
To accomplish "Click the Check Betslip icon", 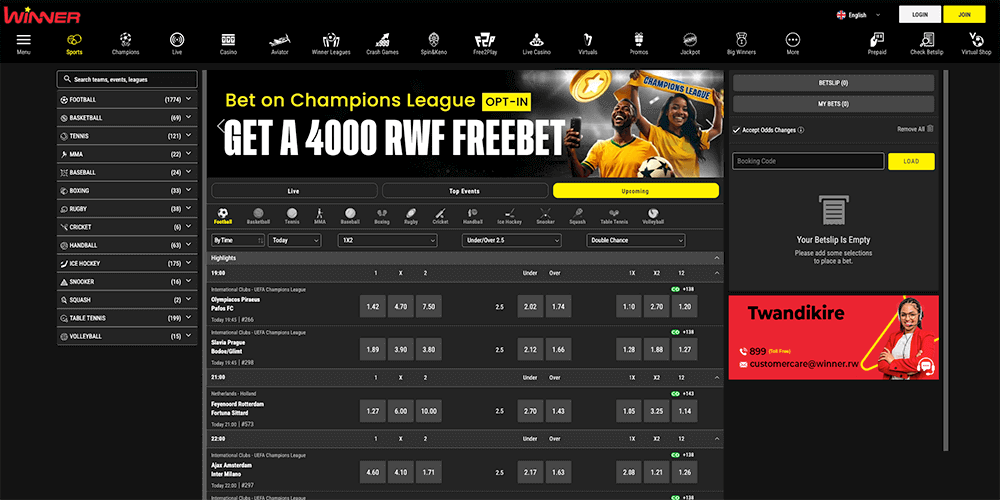I will [927, 41].
